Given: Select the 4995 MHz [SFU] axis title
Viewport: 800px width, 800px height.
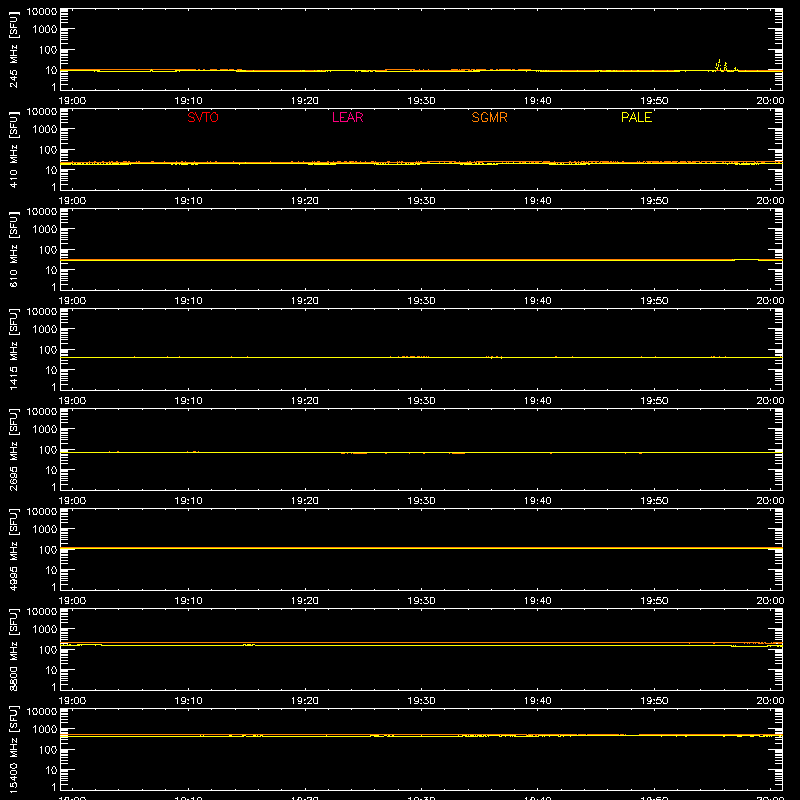Looking at the screenshot, I should [13, 549].
